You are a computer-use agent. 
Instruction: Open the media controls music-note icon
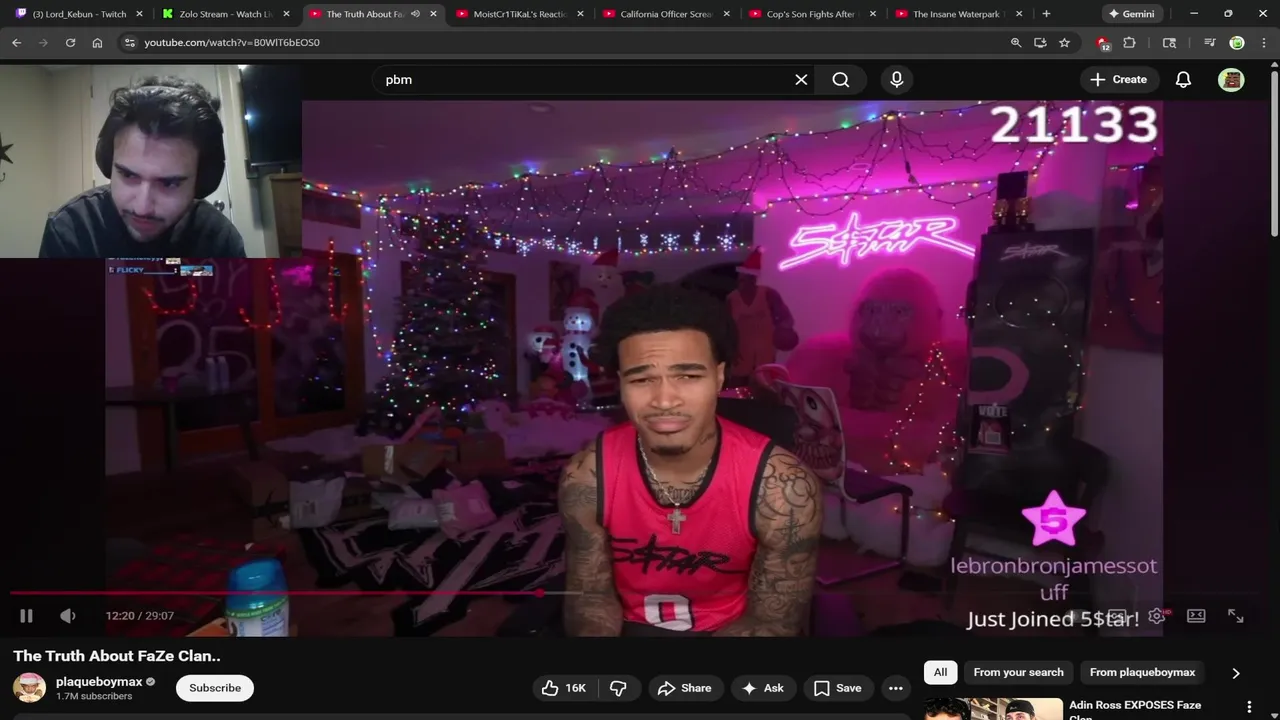(1209, 43)
